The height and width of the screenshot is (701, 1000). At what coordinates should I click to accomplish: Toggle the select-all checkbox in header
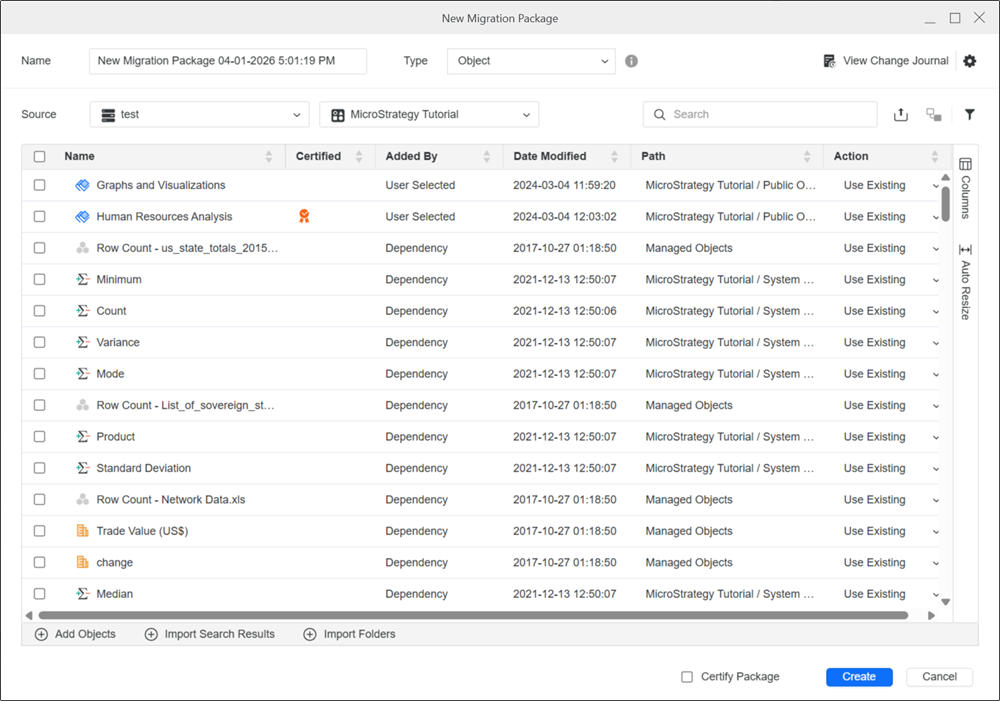[39, 157]
